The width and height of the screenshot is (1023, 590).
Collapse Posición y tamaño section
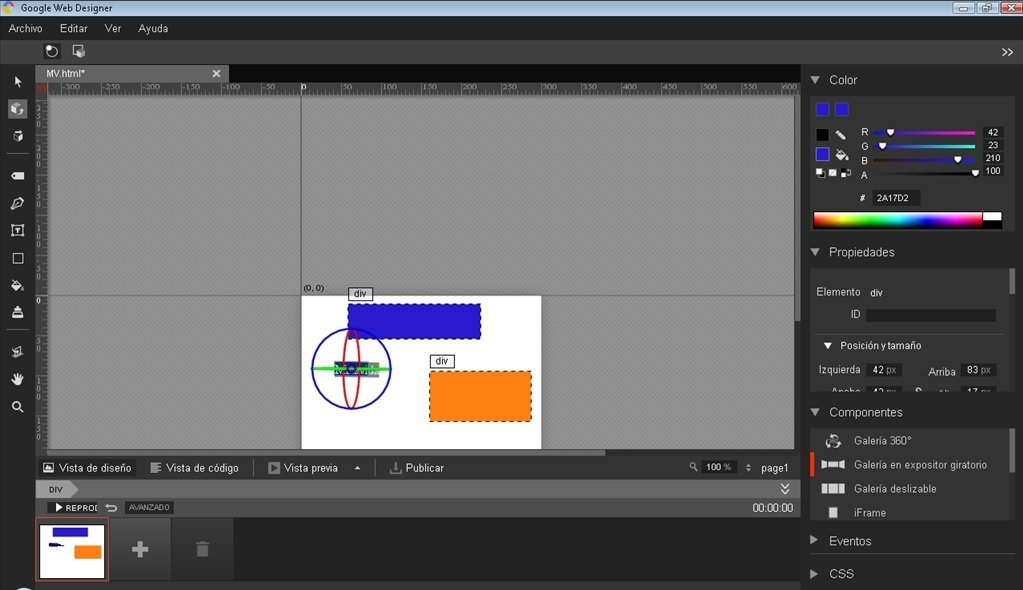[827, 345]
